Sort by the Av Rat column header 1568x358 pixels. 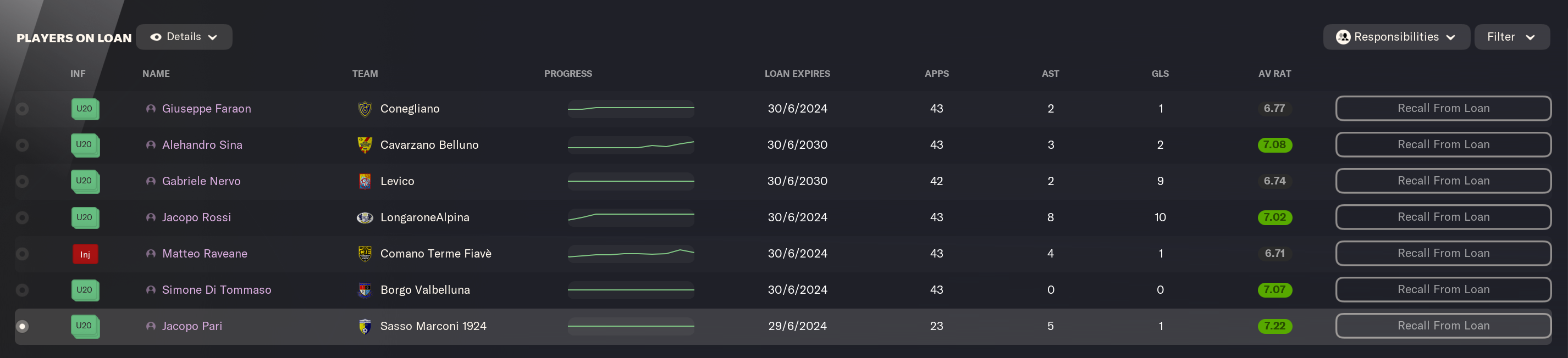coord(1274,74)
